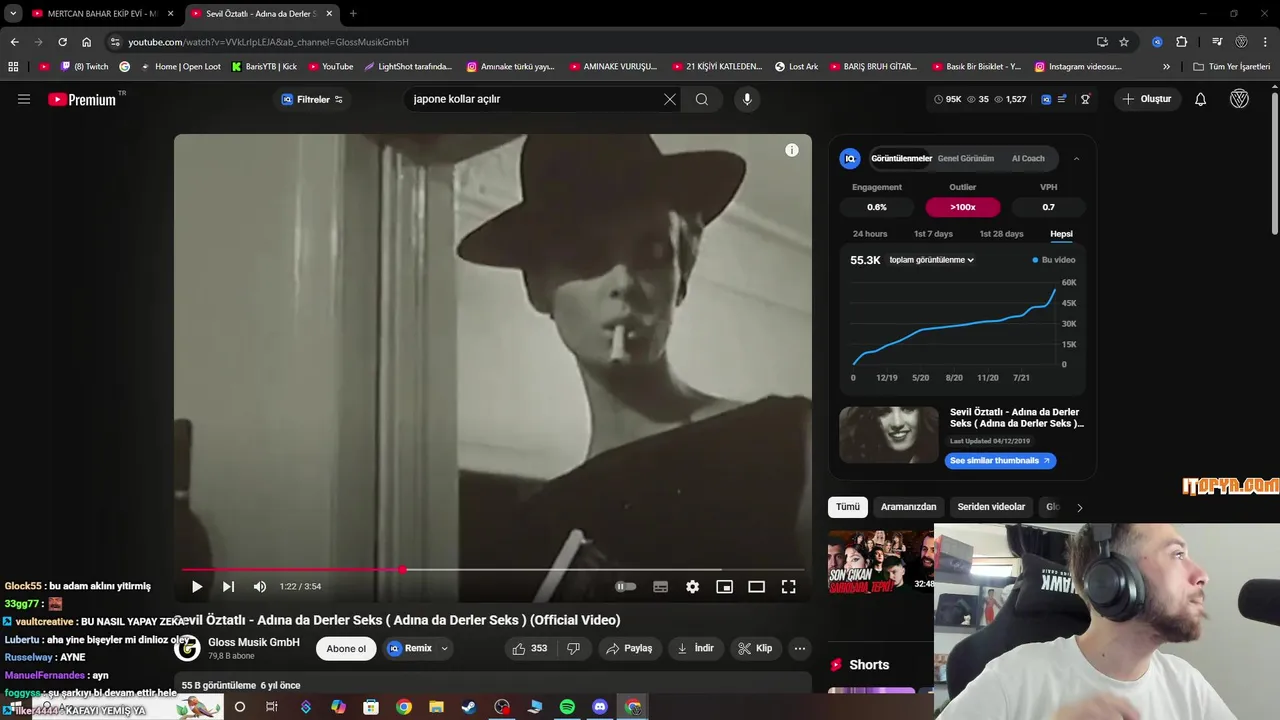Open YouTube notifications bell
Viewport: 1280px width, 720px height.
1201,99
